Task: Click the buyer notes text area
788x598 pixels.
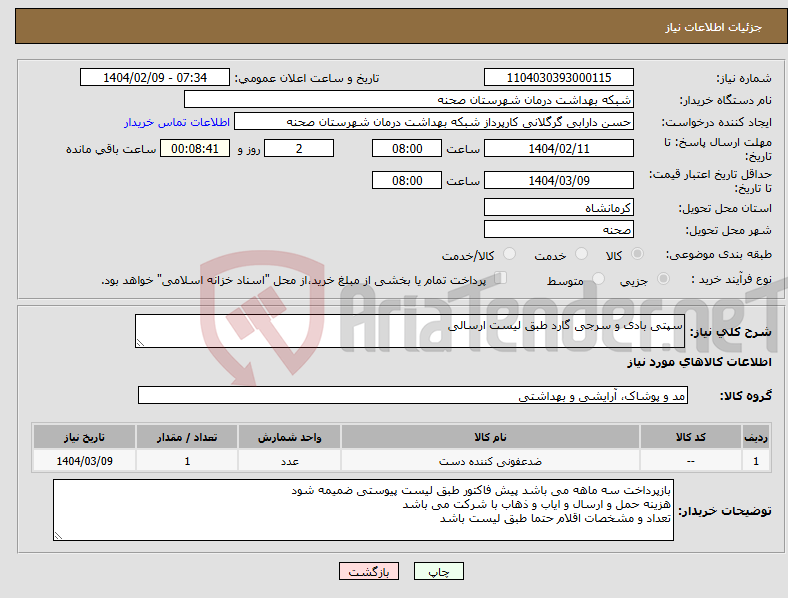Action: [363, 510]
